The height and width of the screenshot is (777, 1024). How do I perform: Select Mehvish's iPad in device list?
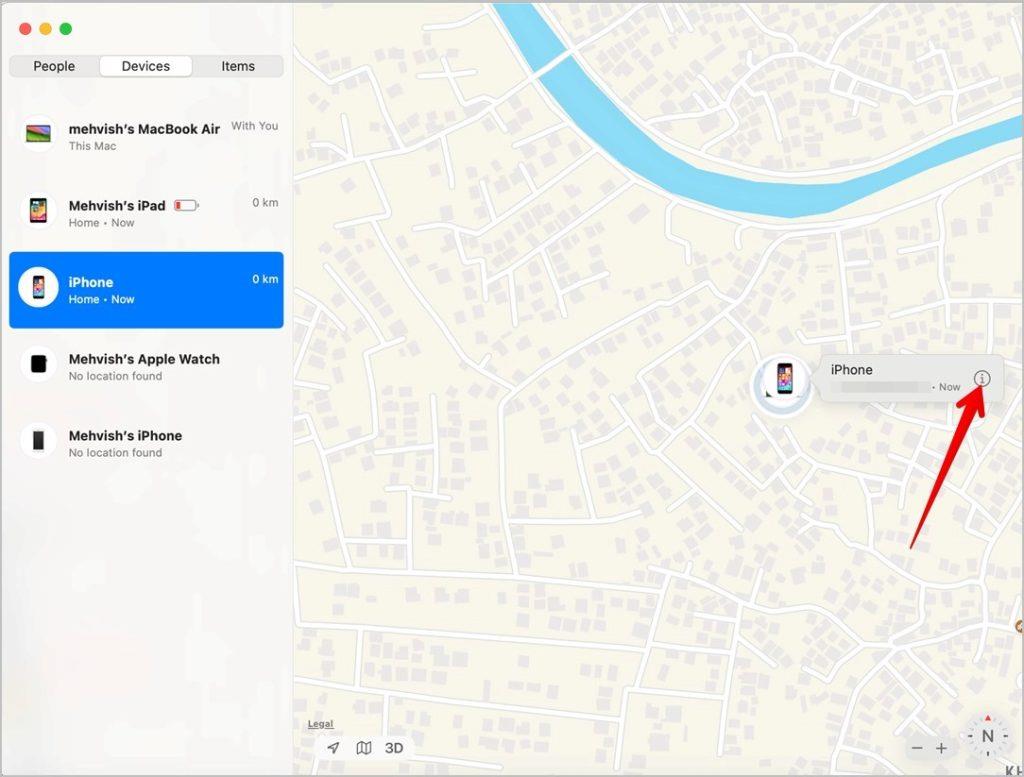pos(146,213)
